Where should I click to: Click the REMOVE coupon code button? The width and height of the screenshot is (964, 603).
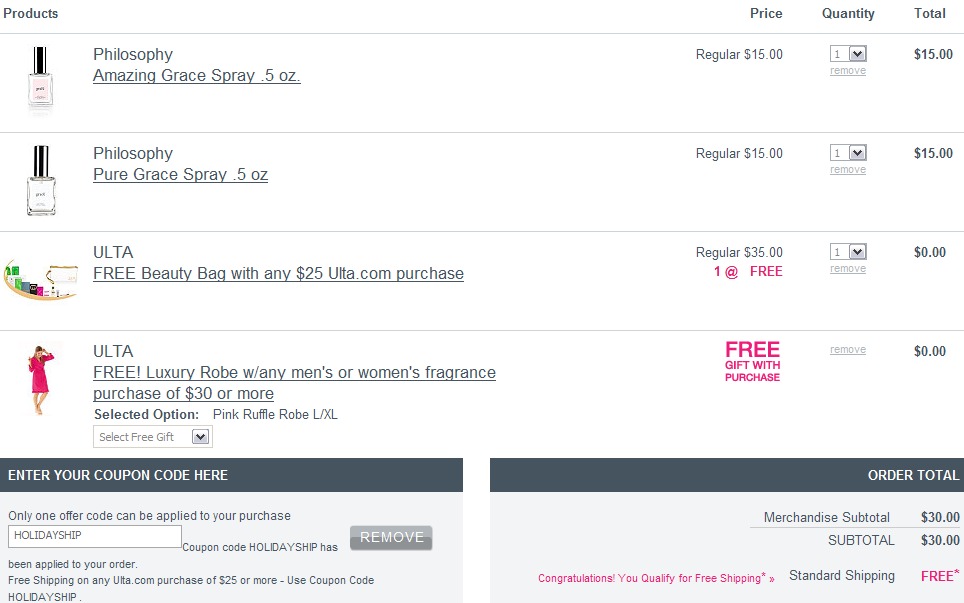coord(391,538)
